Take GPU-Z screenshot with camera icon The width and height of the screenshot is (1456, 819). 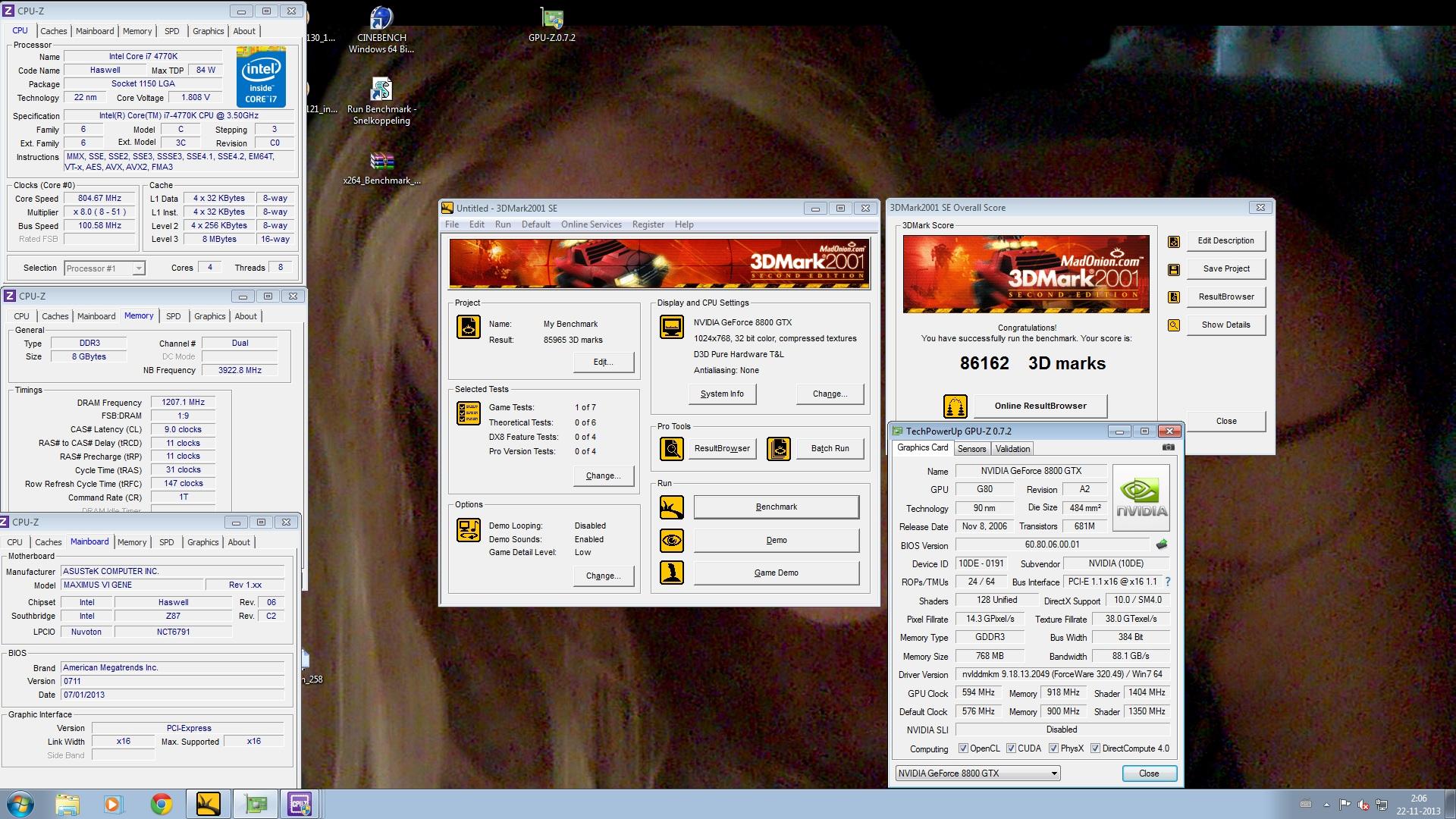tap(1169, 447)
